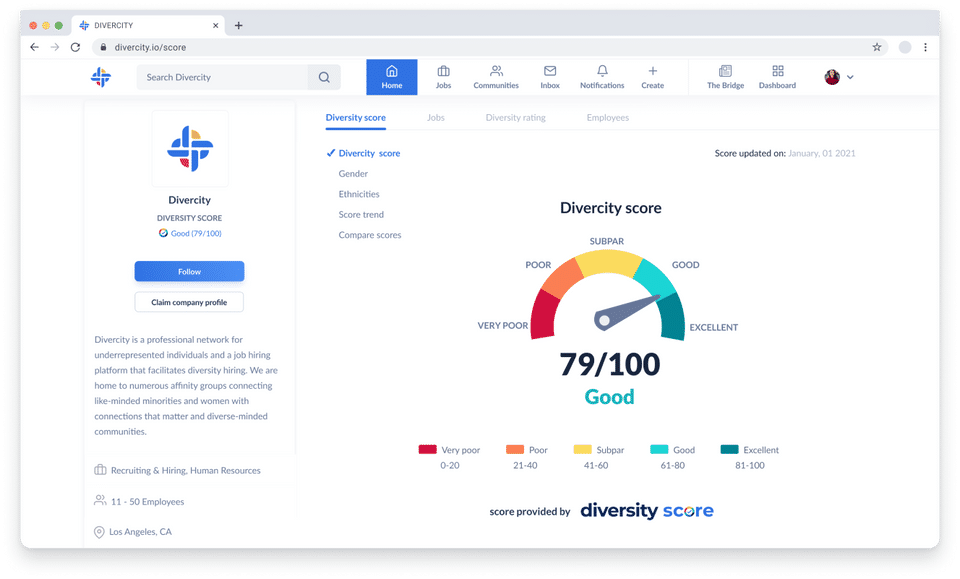Screen dimensions: 960x579
Task: Click the Divercity score gauge heading
Action: click(x=610, y=208)
